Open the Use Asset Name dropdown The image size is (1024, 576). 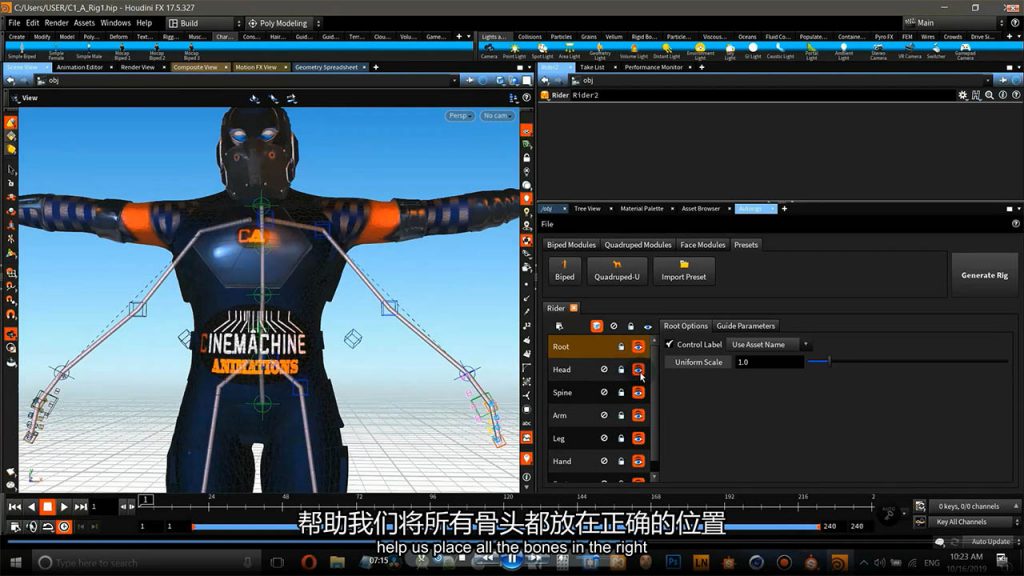(768, 344)
